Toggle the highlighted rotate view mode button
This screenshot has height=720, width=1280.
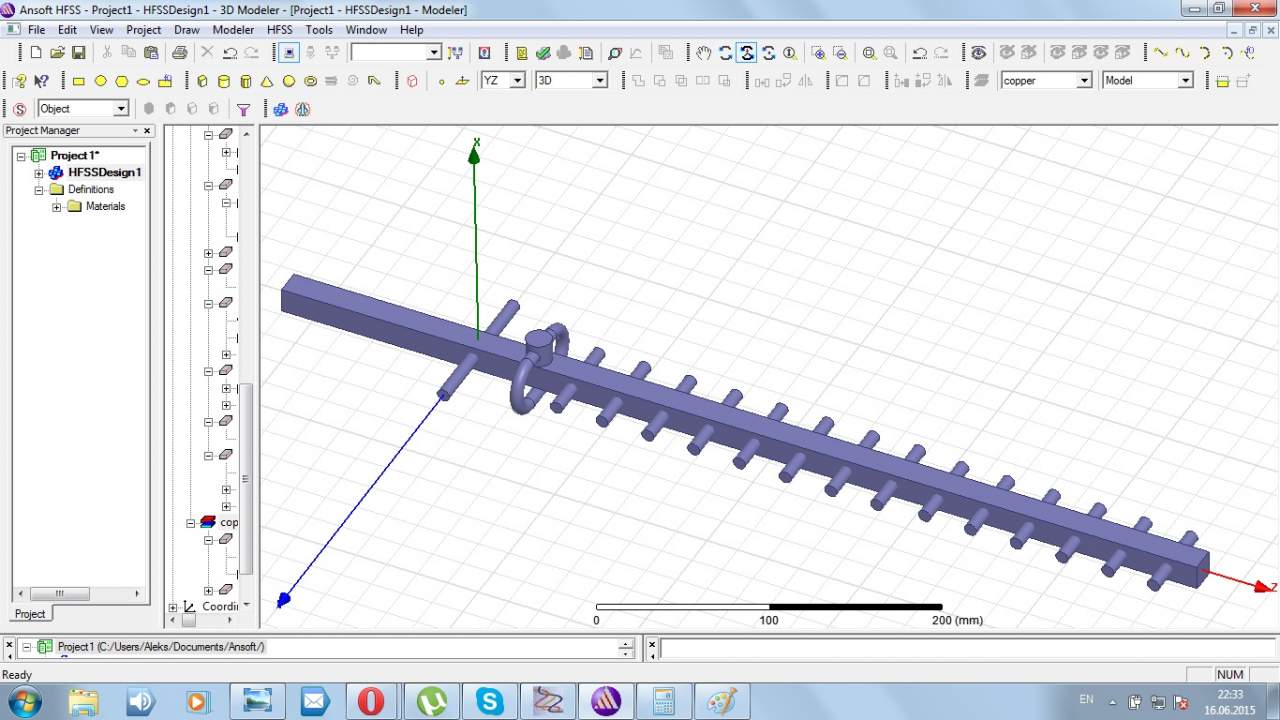pyautogui.click(x=746, y=53)
